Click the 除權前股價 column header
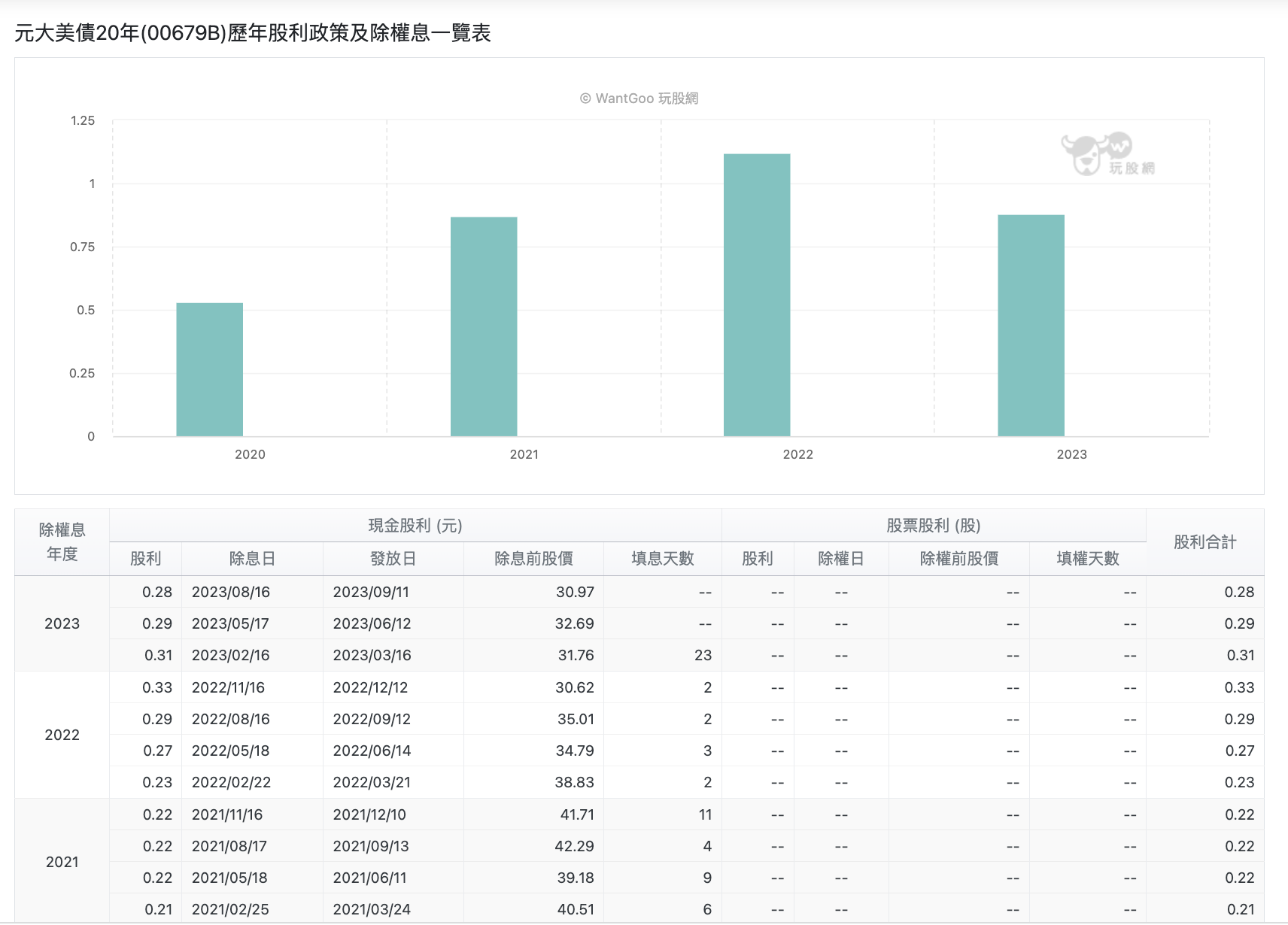Viewport: 1288px width, 925px height. [x=959, y=559]
